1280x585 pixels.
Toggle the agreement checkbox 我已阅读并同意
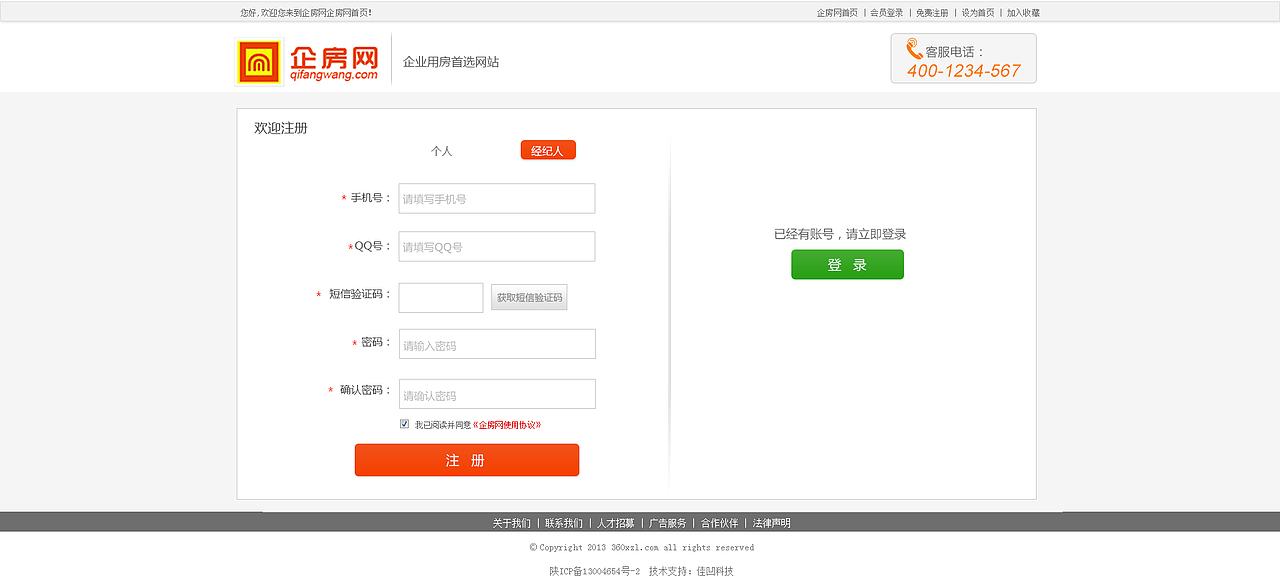pos(405,424)
